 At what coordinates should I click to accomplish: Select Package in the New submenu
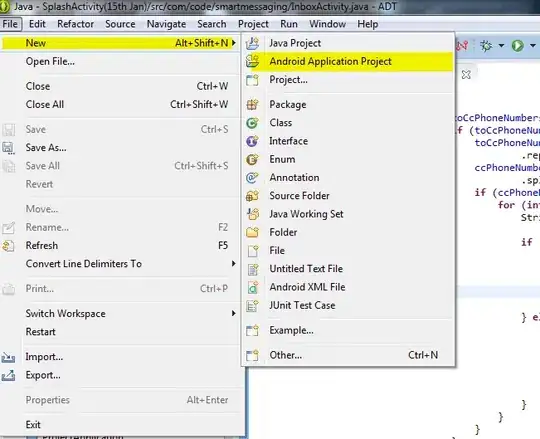349,105
